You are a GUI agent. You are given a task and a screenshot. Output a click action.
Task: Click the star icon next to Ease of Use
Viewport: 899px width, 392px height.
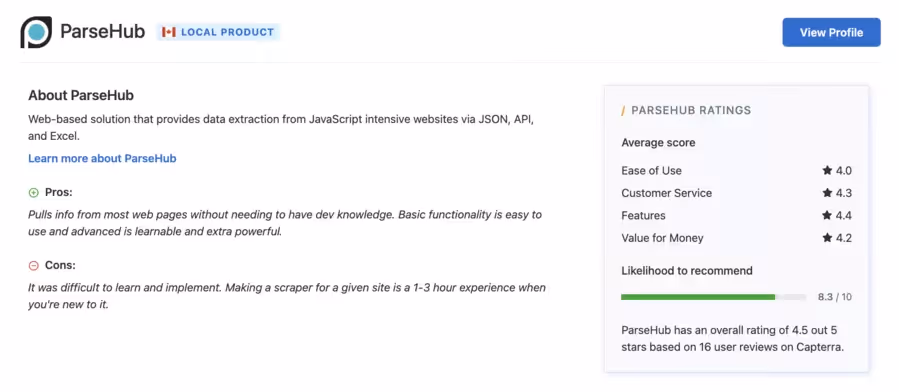point(827,170)
